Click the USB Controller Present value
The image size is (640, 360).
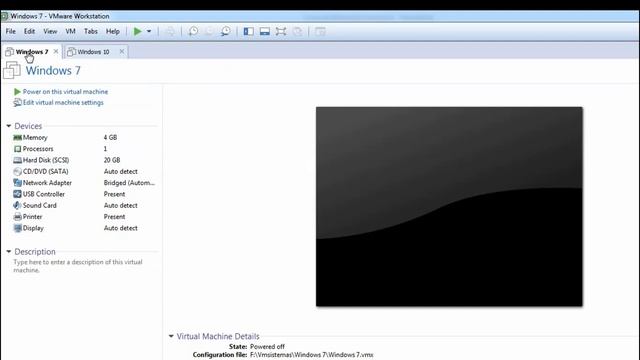(114, 194)
